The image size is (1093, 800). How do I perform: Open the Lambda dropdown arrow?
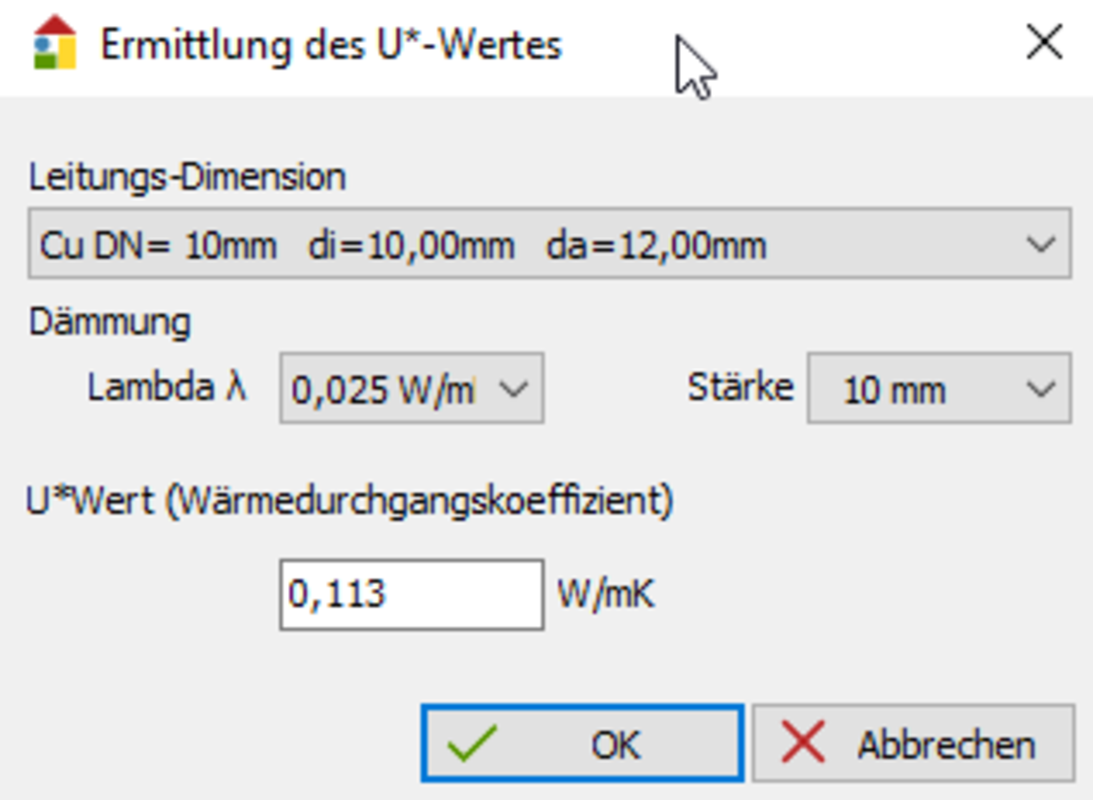(x=513, y=388)
